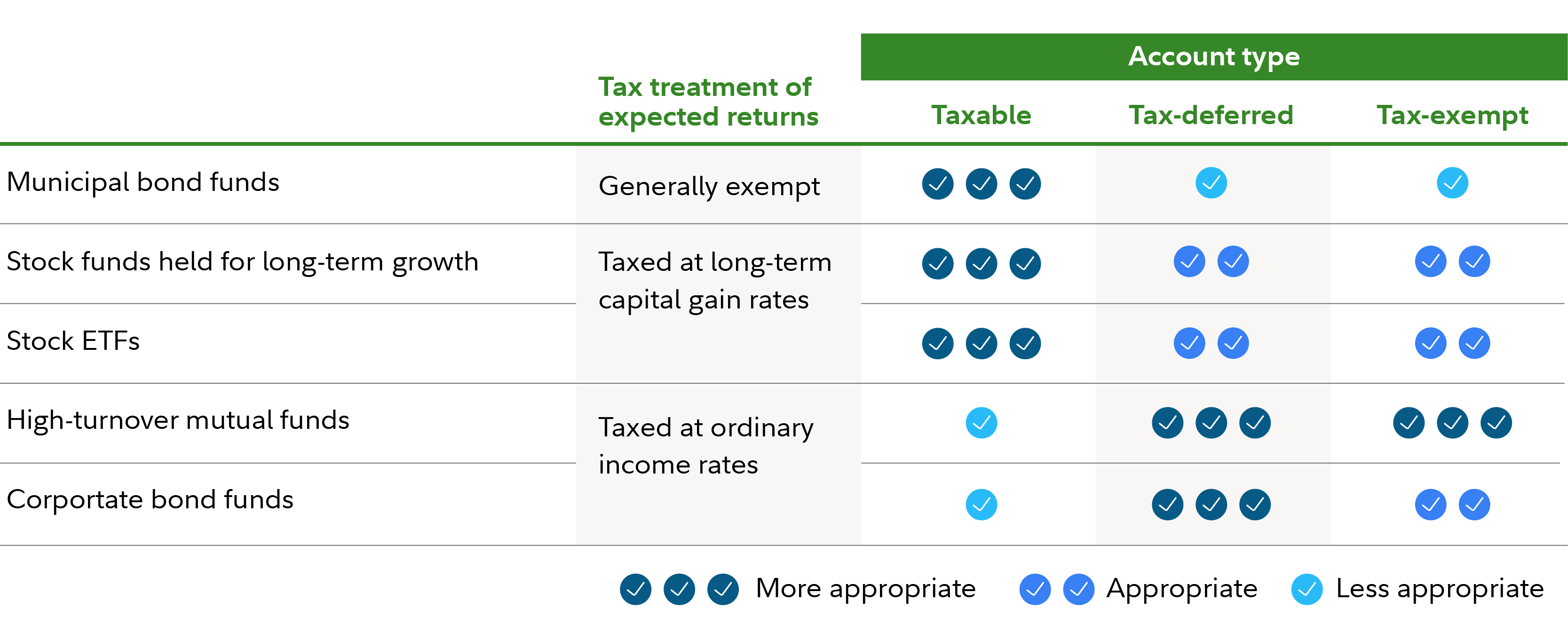Click the Appropriate legend label
The image size is (1568, 632).
point(1182,589)
